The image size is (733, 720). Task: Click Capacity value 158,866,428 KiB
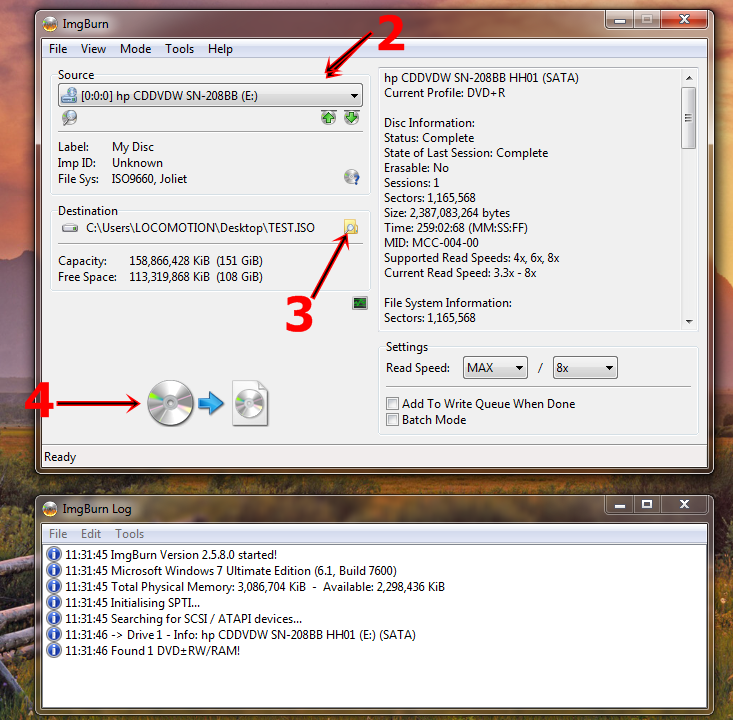(169, 260)
